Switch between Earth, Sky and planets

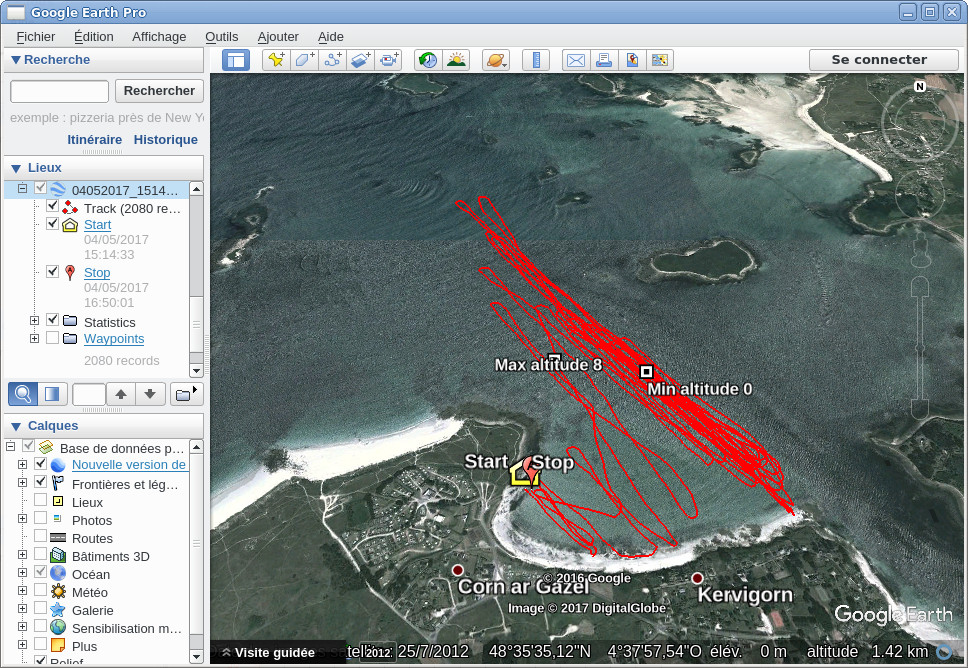coord(496,60)
